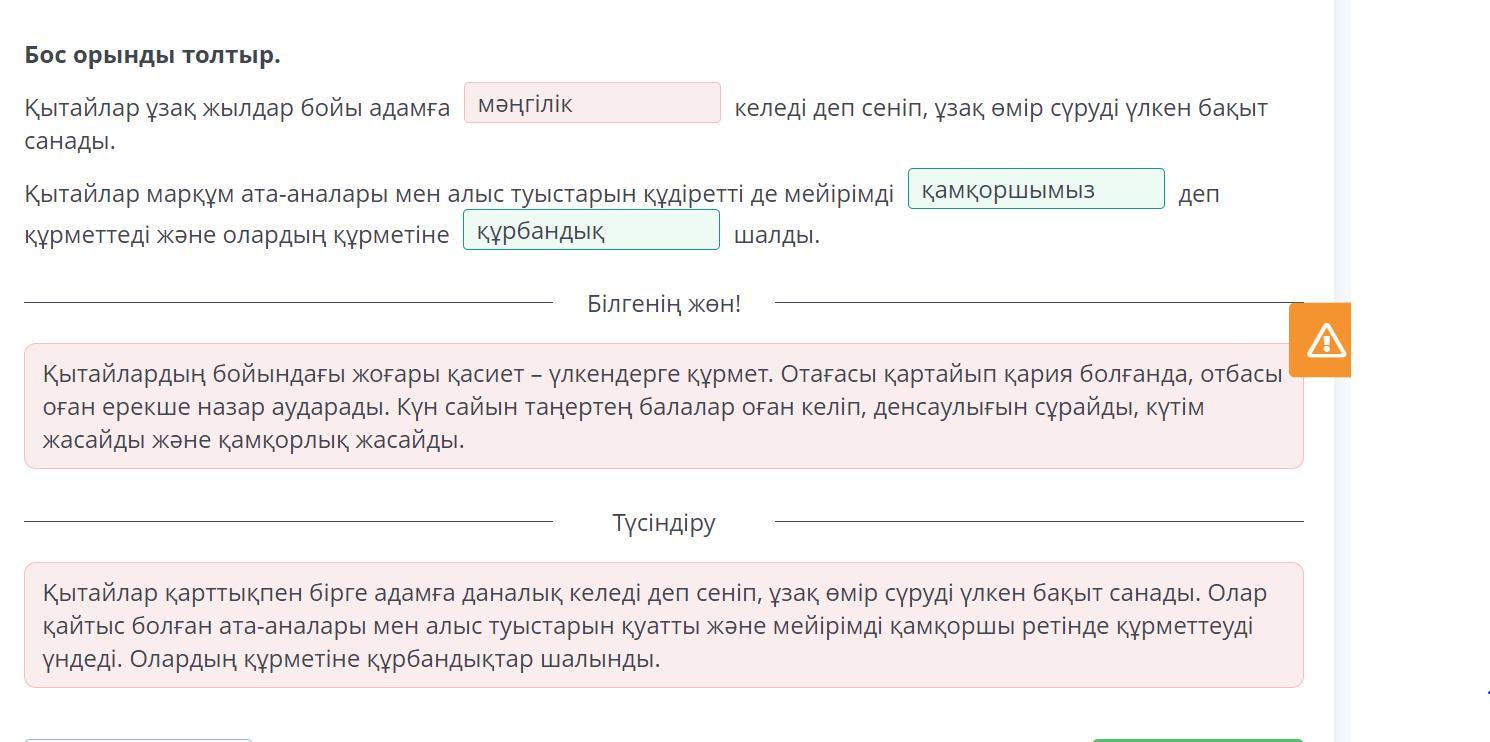
Task: Click the heading "Бос орынды толтыр."
Action: (153, 55)
